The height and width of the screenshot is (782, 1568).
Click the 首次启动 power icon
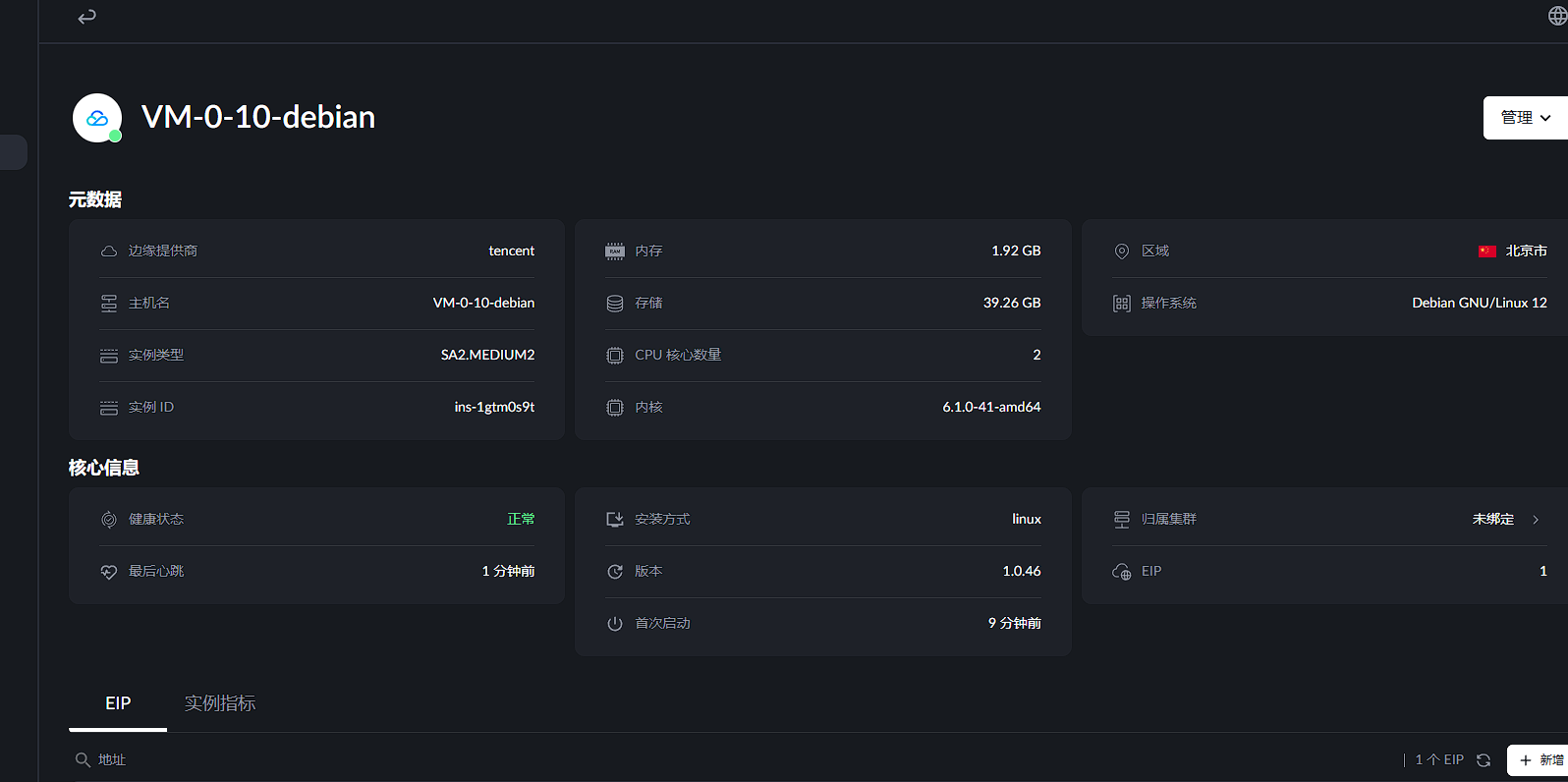click(x=615, y=624)
